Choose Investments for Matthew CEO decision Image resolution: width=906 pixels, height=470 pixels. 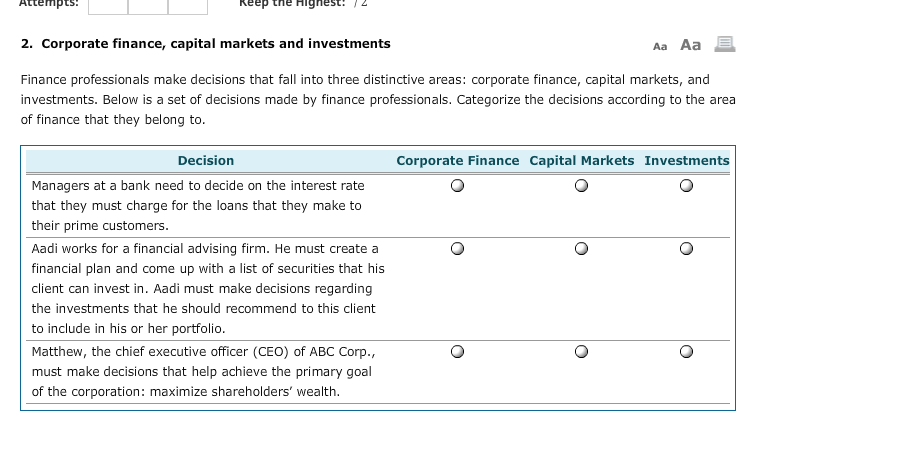686,352
